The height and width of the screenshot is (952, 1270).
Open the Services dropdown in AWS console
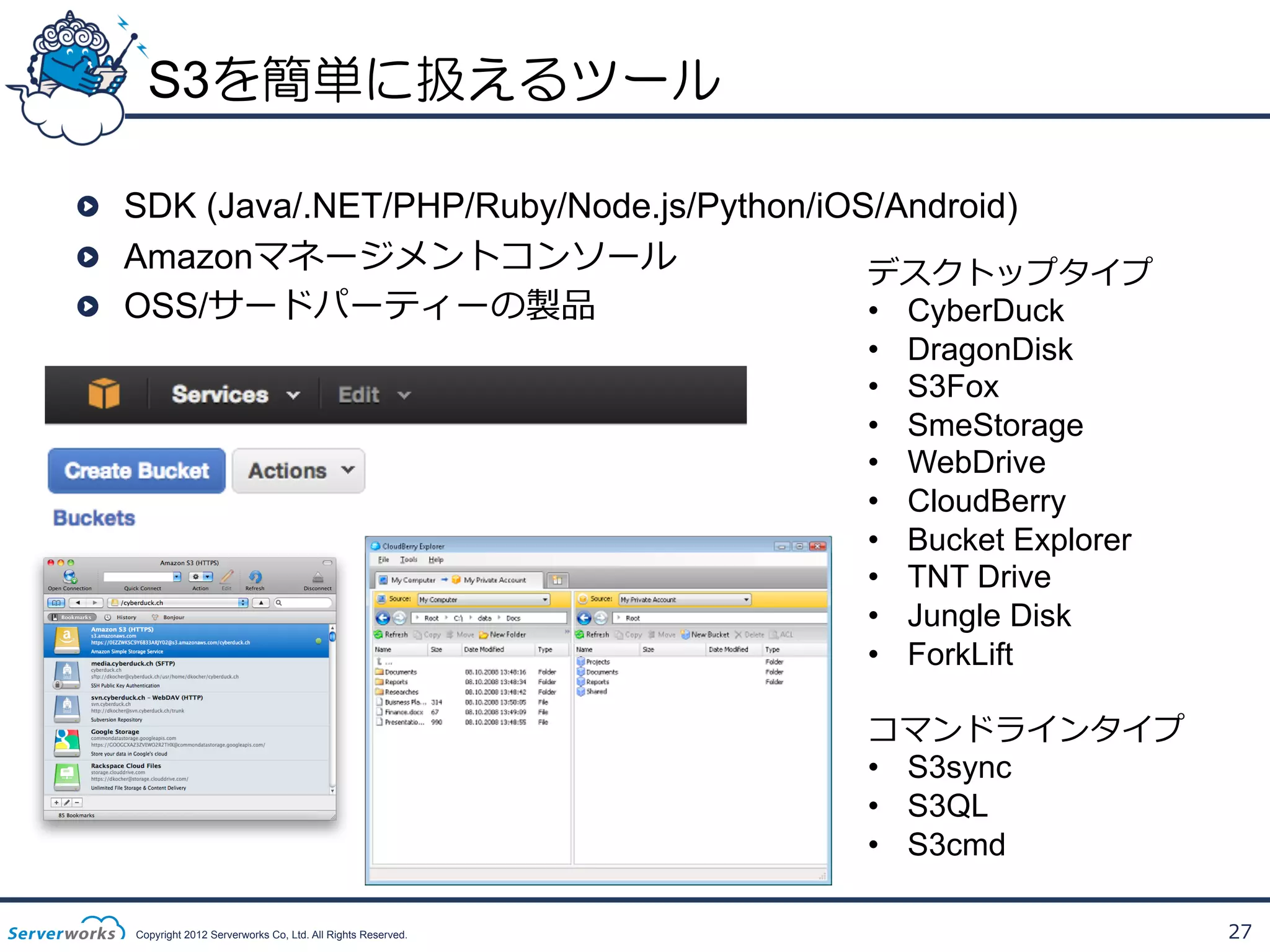(236, 395)
